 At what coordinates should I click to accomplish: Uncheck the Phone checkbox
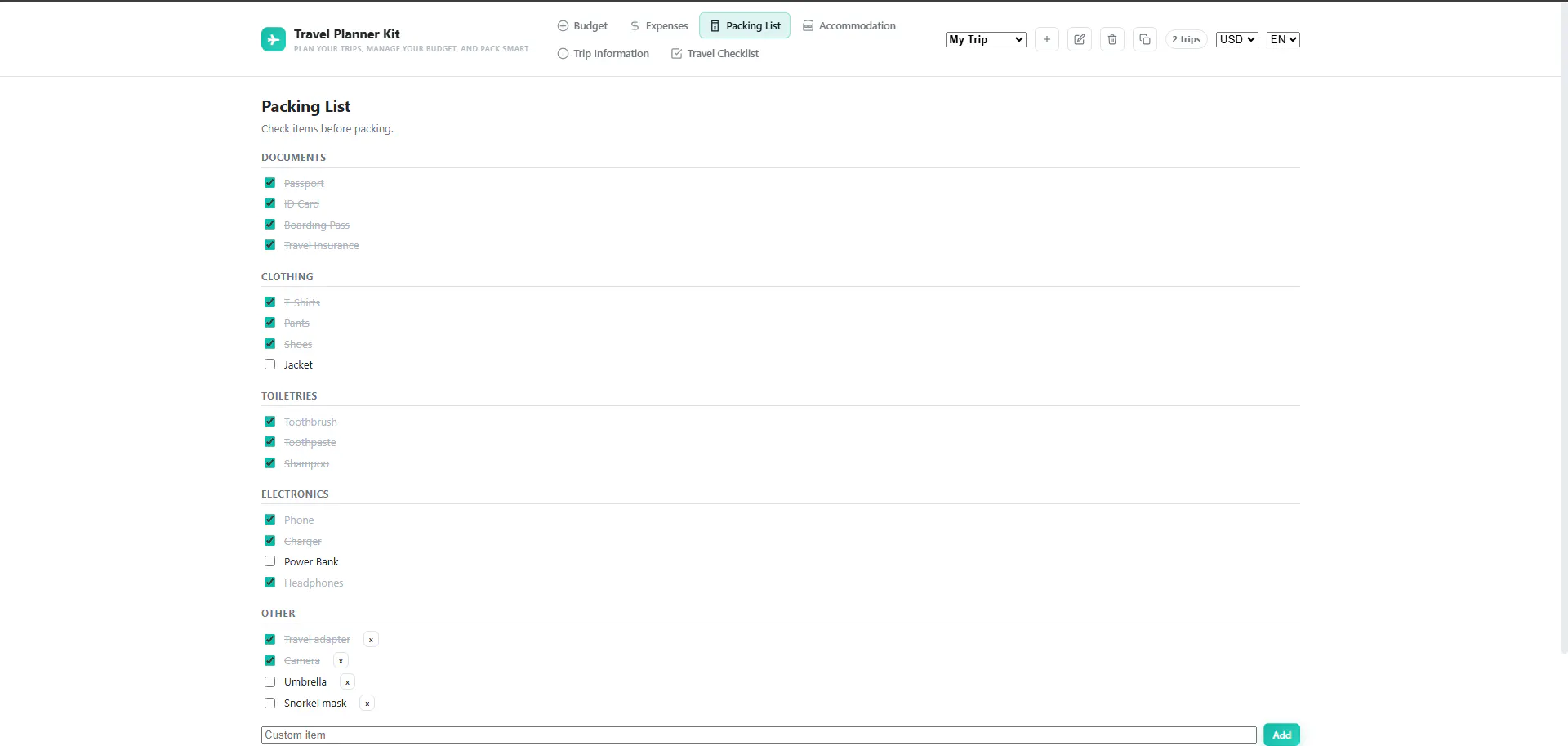pyautogui.click(x=269, y=520)
